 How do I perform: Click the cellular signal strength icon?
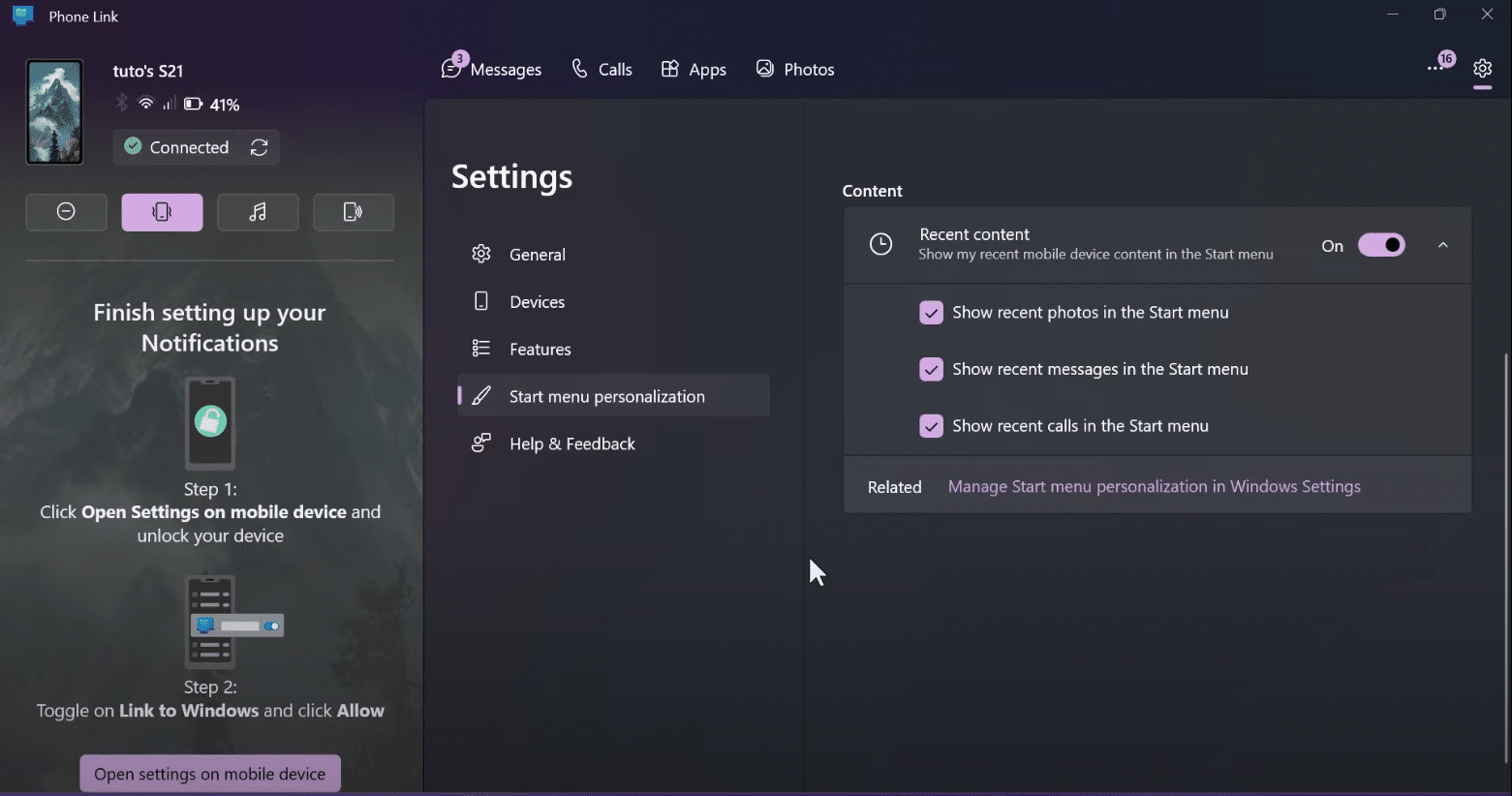tap(169, 104)
